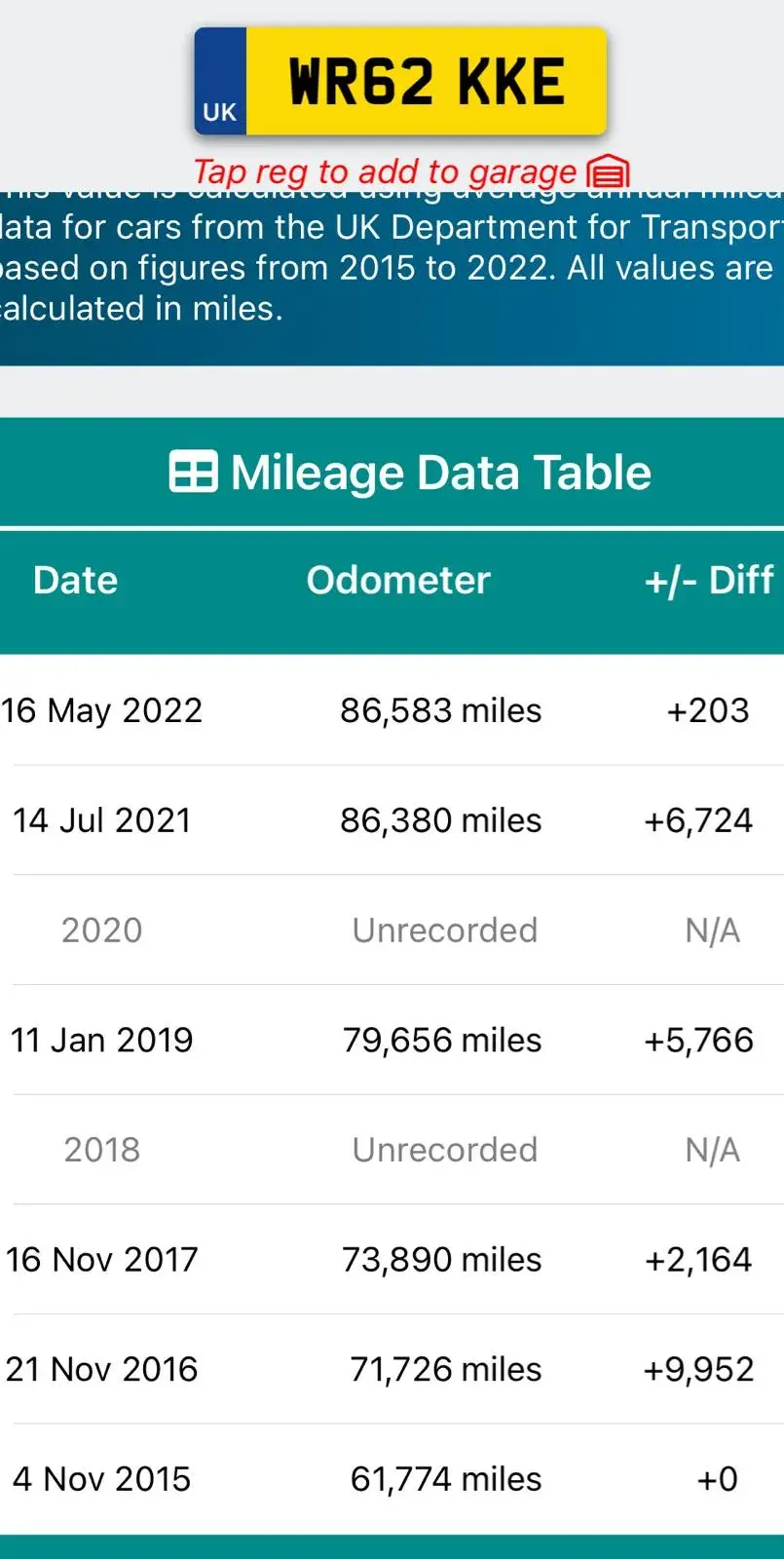Tap the +9,952 difference value

point(698,1369)
